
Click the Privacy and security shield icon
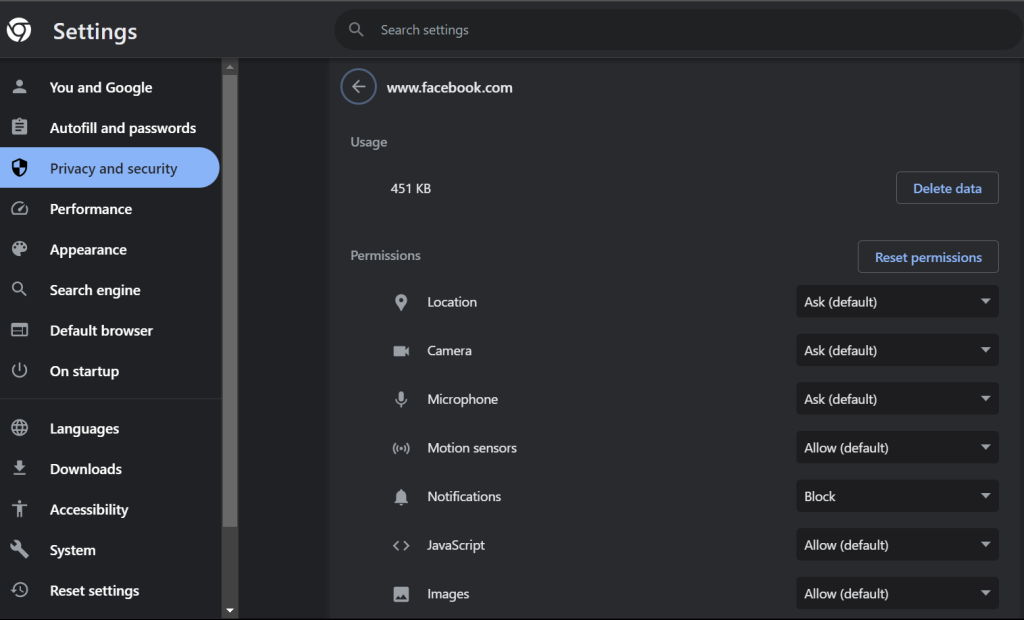tap(20, 168)
